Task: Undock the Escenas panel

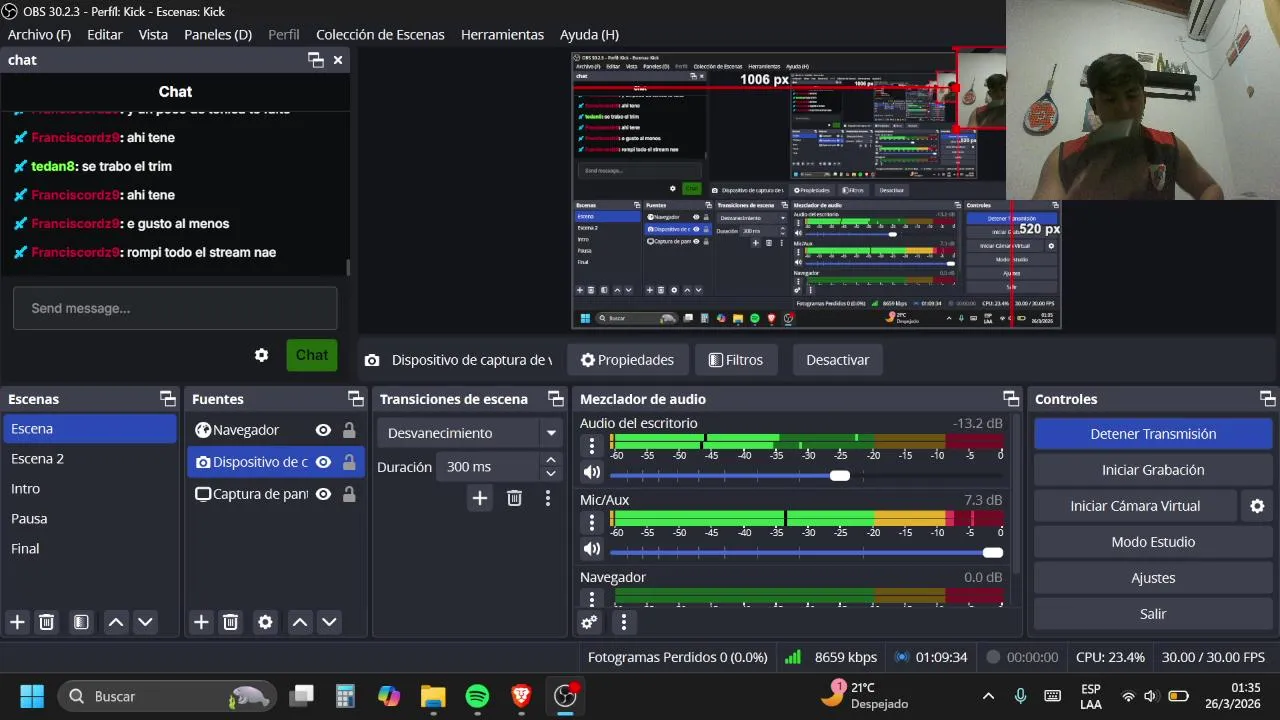Action: (x=167, y=399)
